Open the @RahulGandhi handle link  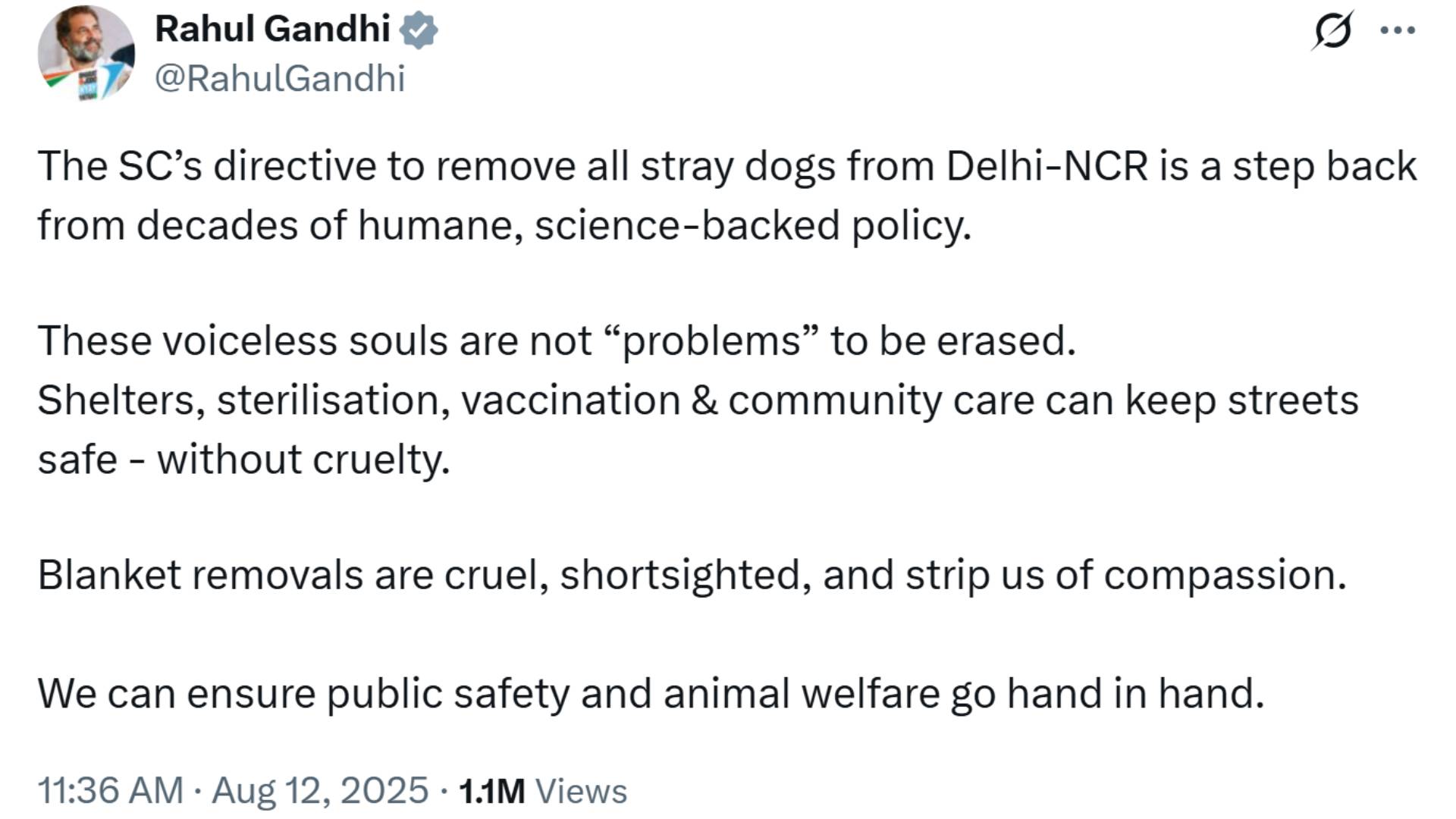pyautogui.click(x=281, y=77)
